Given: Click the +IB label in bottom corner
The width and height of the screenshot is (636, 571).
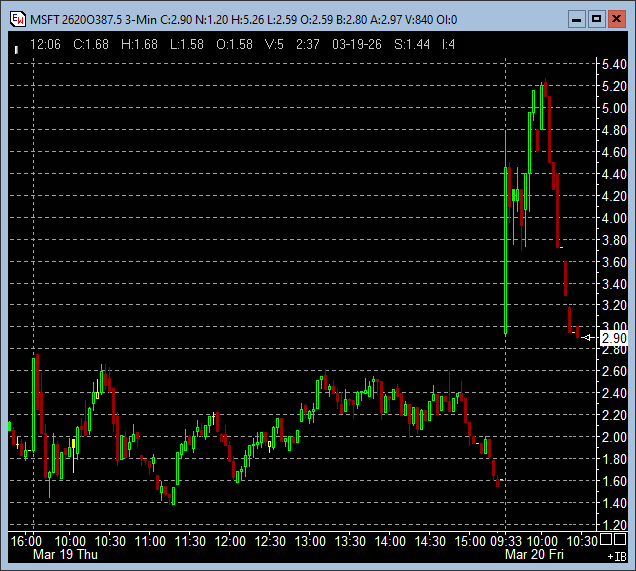Looking at the screenshot, I should (x=615, y=556).
